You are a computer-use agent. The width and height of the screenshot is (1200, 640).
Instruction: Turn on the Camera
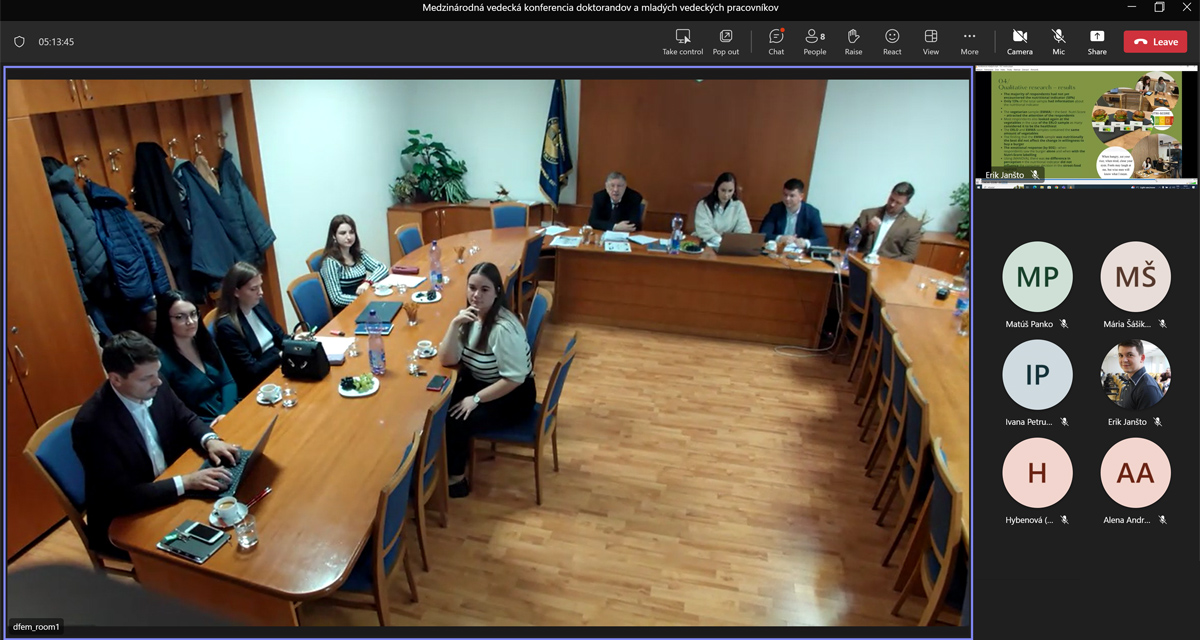(1020, 41)
